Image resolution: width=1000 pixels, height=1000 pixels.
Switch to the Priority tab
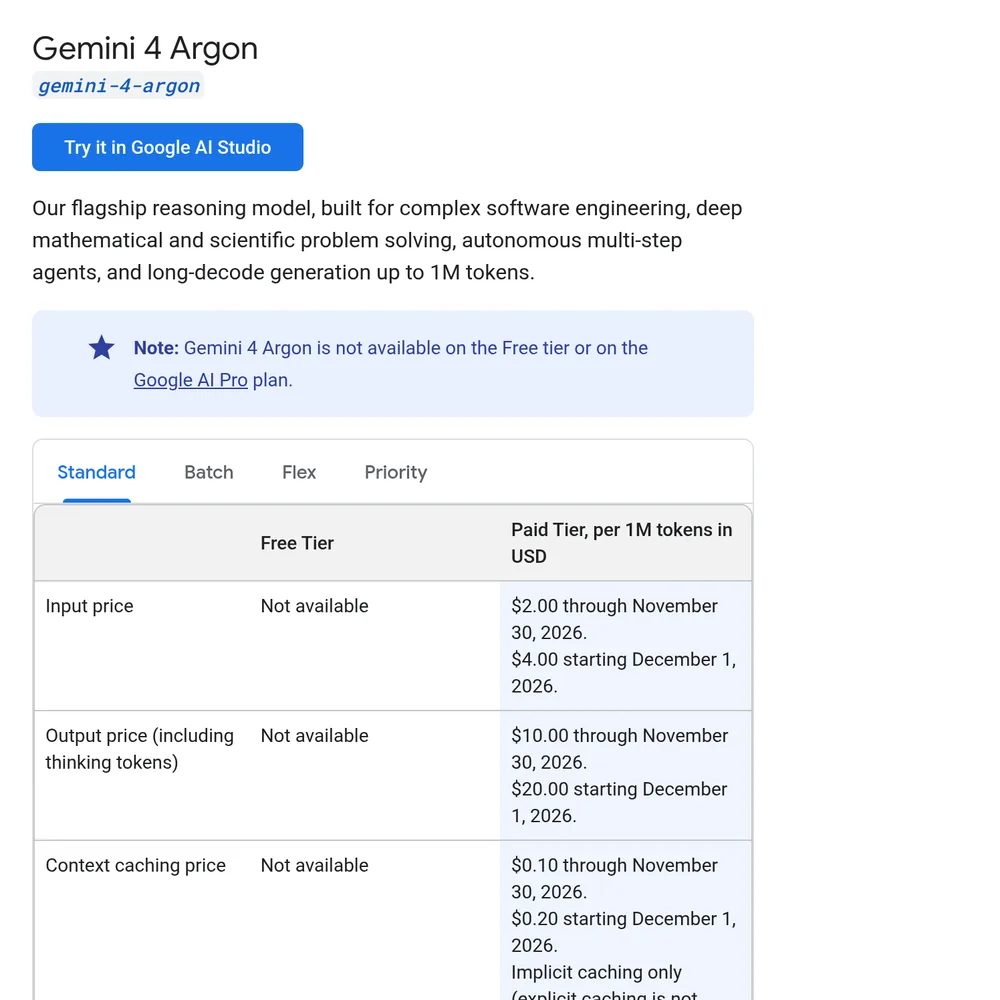(395, 473)
